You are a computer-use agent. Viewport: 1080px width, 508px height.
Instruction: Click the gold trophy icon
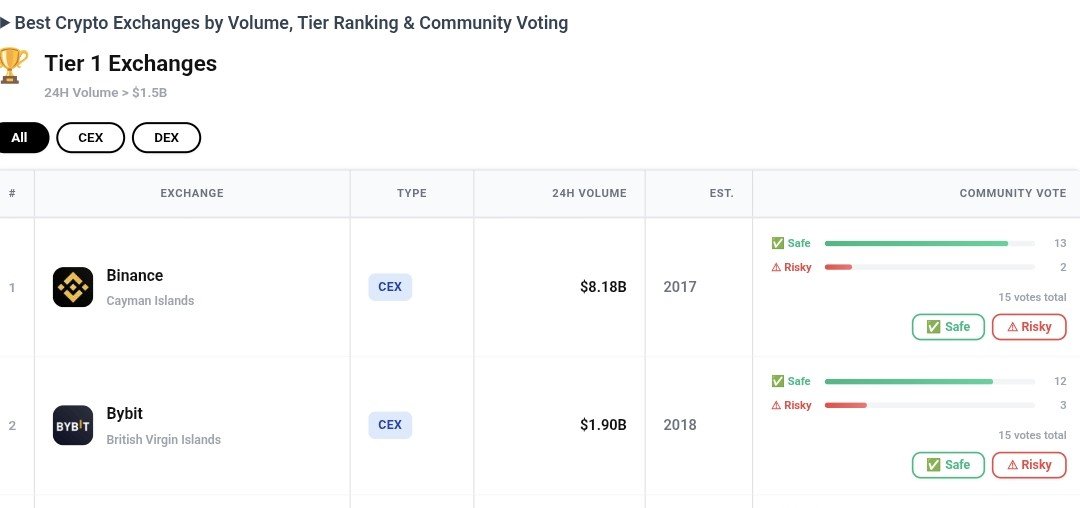[x=12, y=65]
